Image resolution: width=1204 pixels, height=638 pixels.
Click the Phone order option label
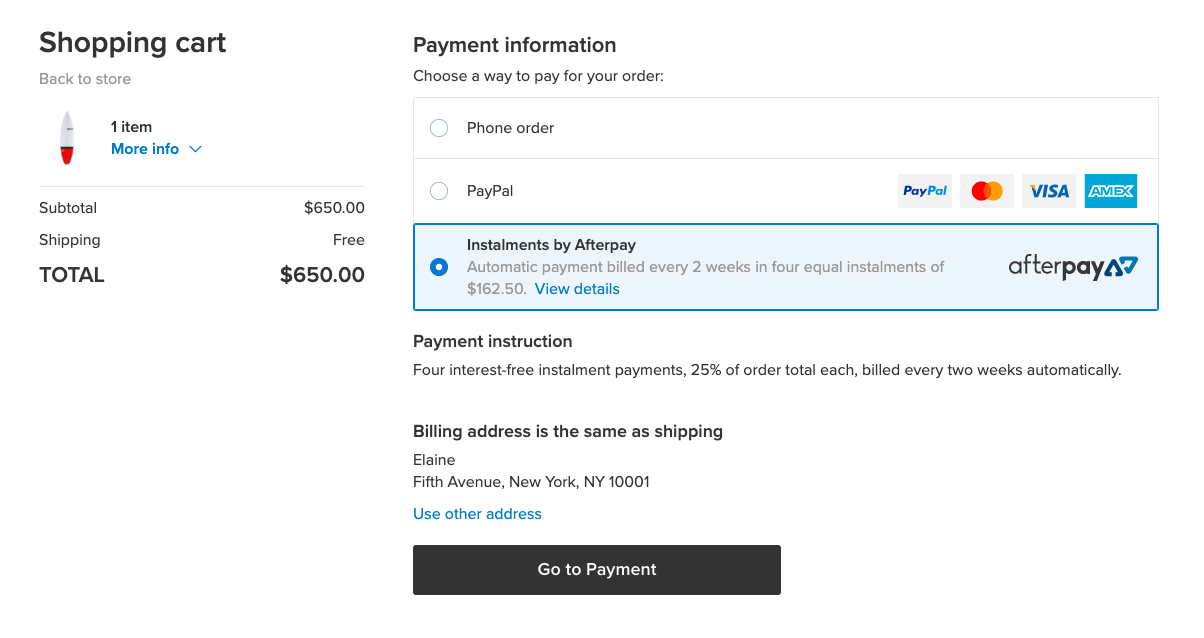click(510, 128)
